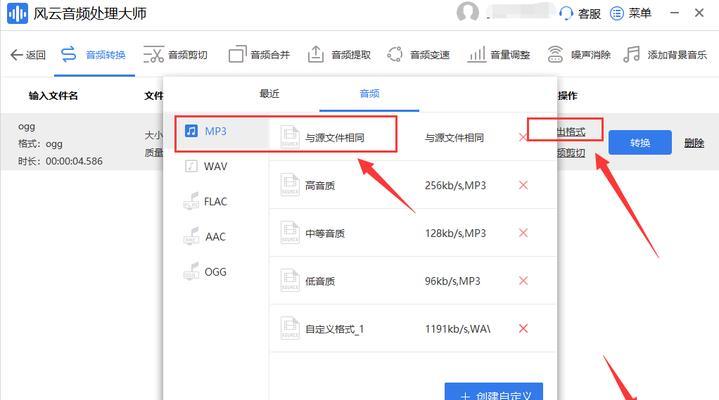
Task: Click the 256kb/s,MP3 value
Action: tap(455, 185)
